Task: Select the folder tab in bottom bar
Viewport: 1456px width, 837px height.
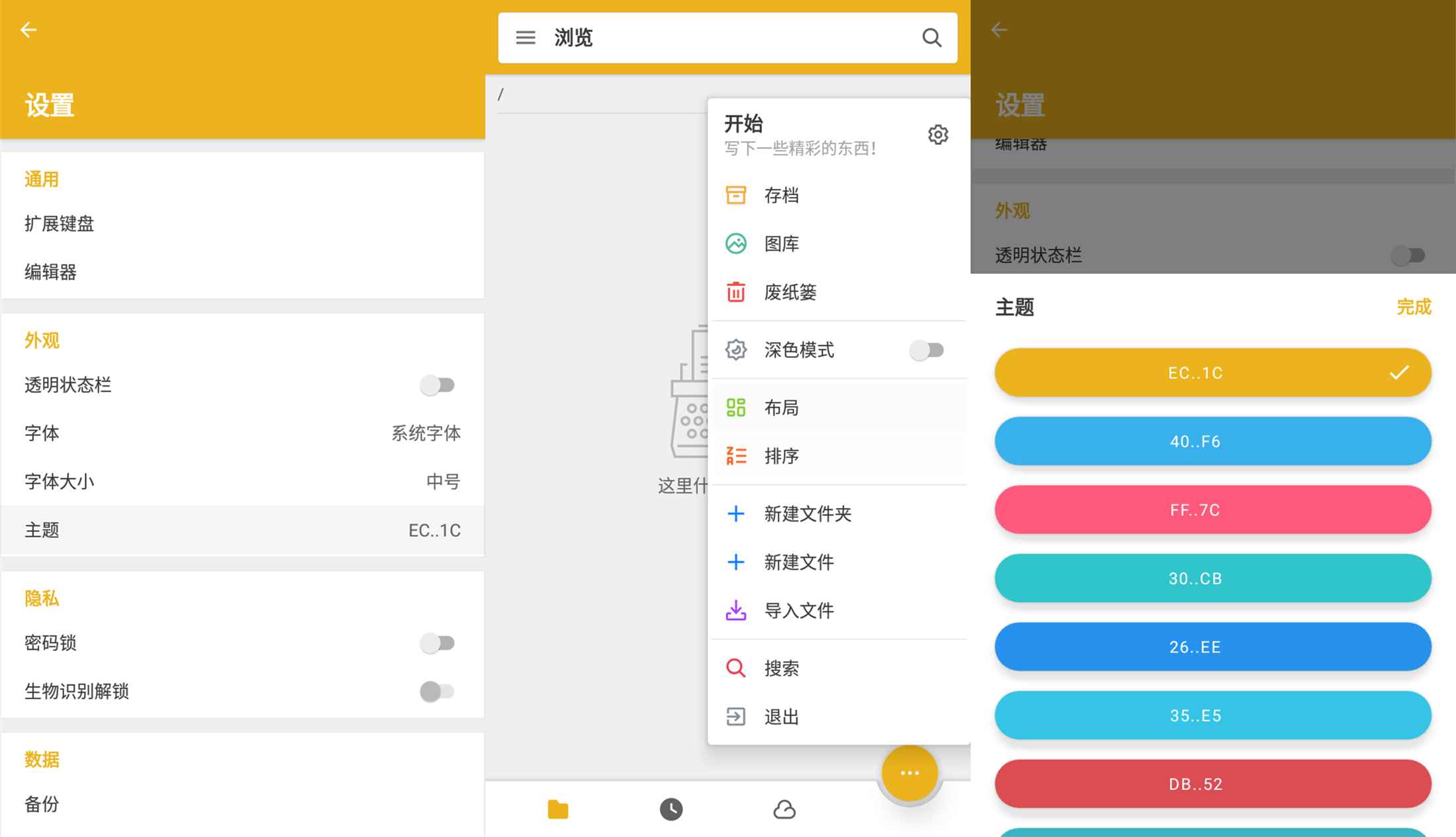Action: pyautogui.click(x=558, y=809)
